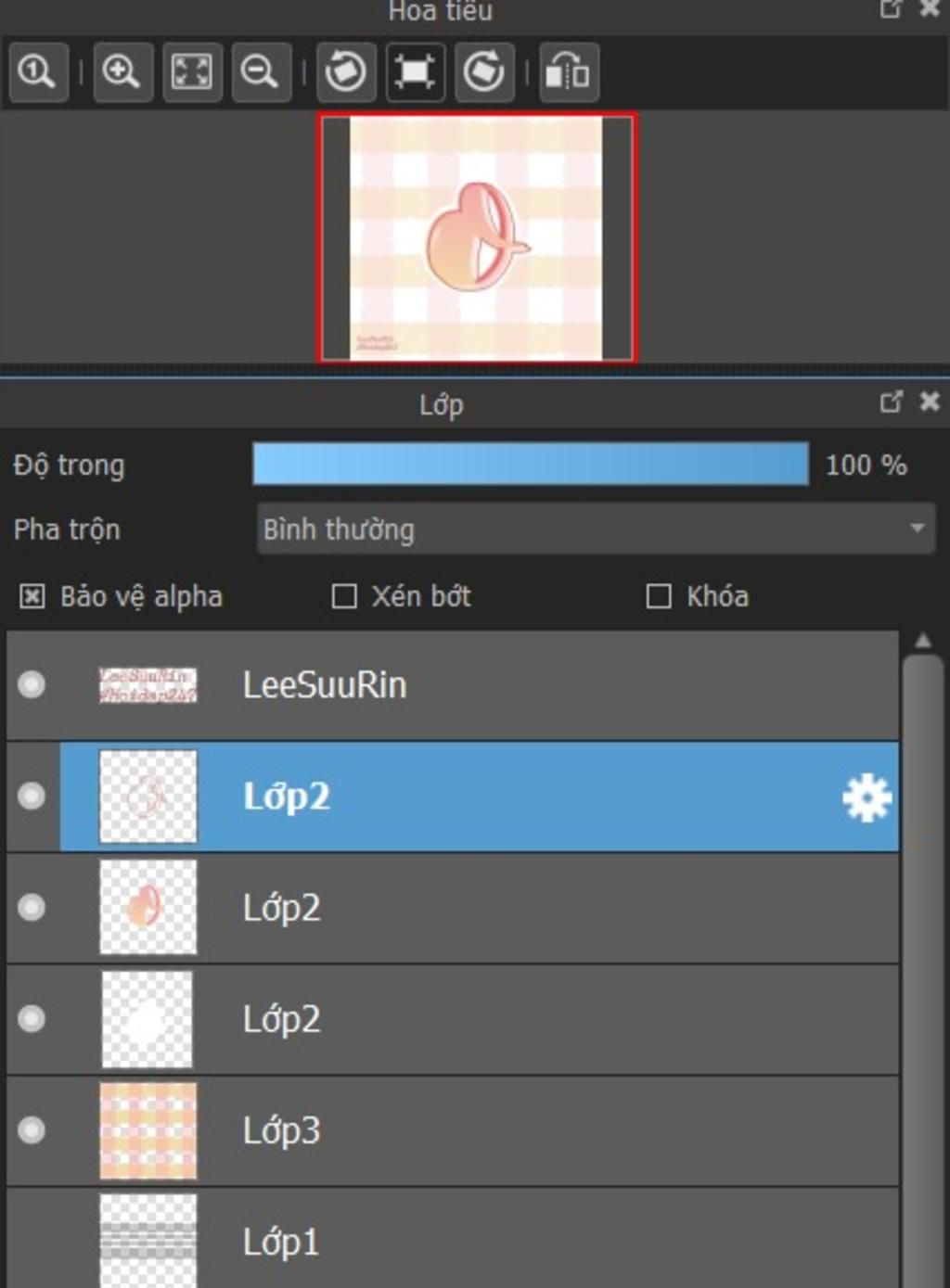
Task: Enable the Xén bớt checkbox
Action: click(344, 596)
